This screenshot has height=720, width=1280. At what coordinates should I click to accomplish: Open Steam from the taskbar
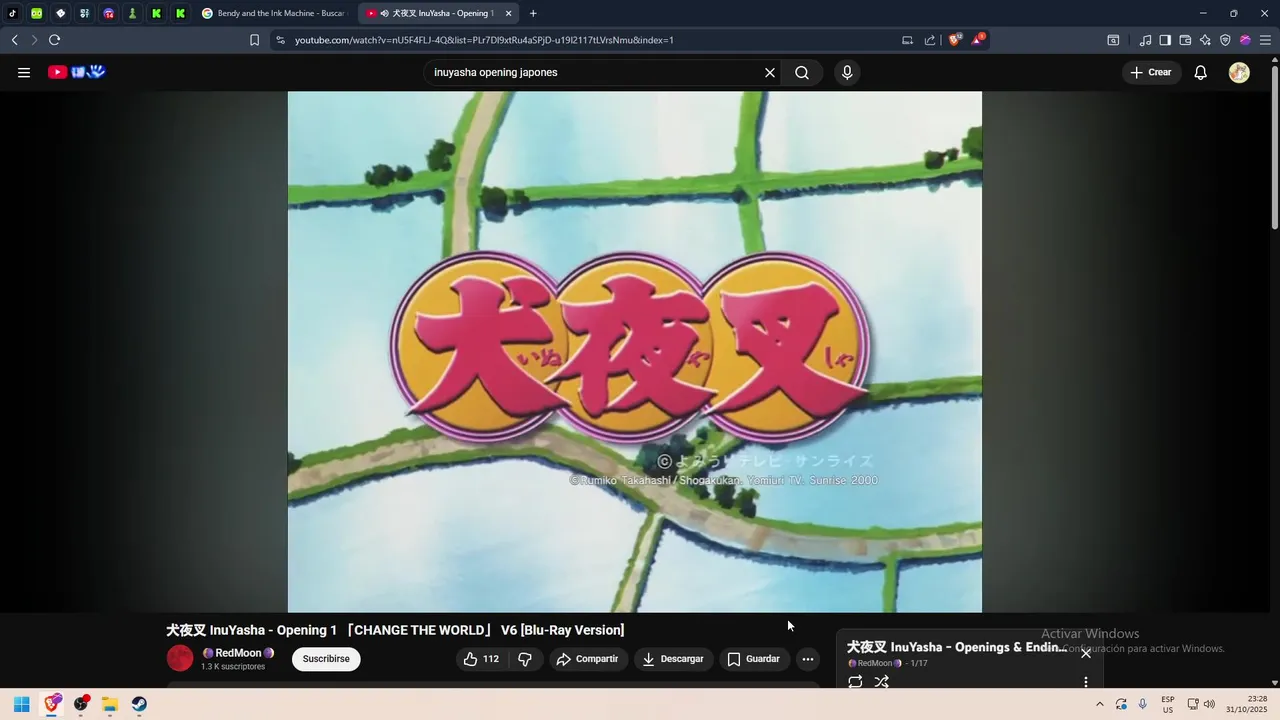click(x=139, y=704)
